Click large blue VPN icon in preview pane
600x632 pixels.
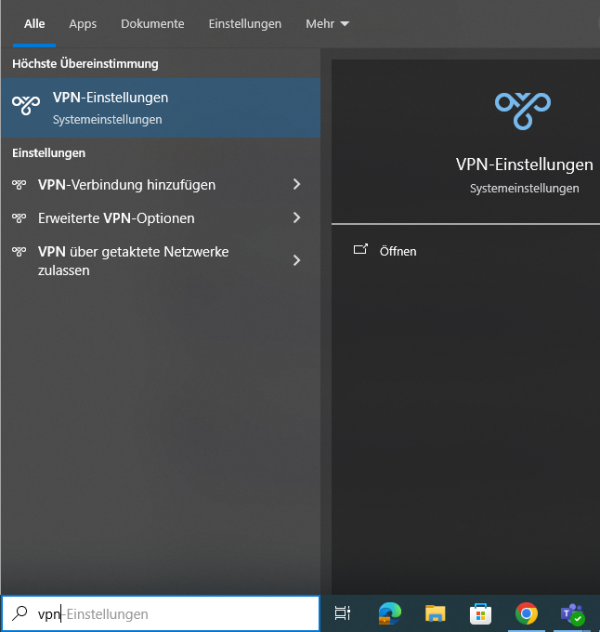[523, 111]
